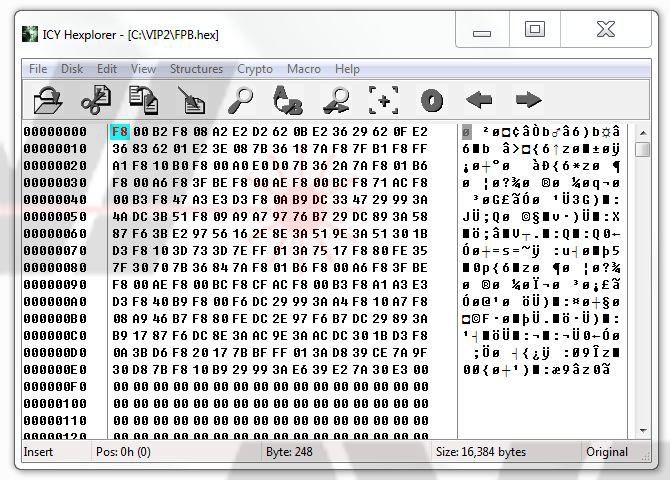
Task: Open the Structures menu
Action: (x=196, y=69)
